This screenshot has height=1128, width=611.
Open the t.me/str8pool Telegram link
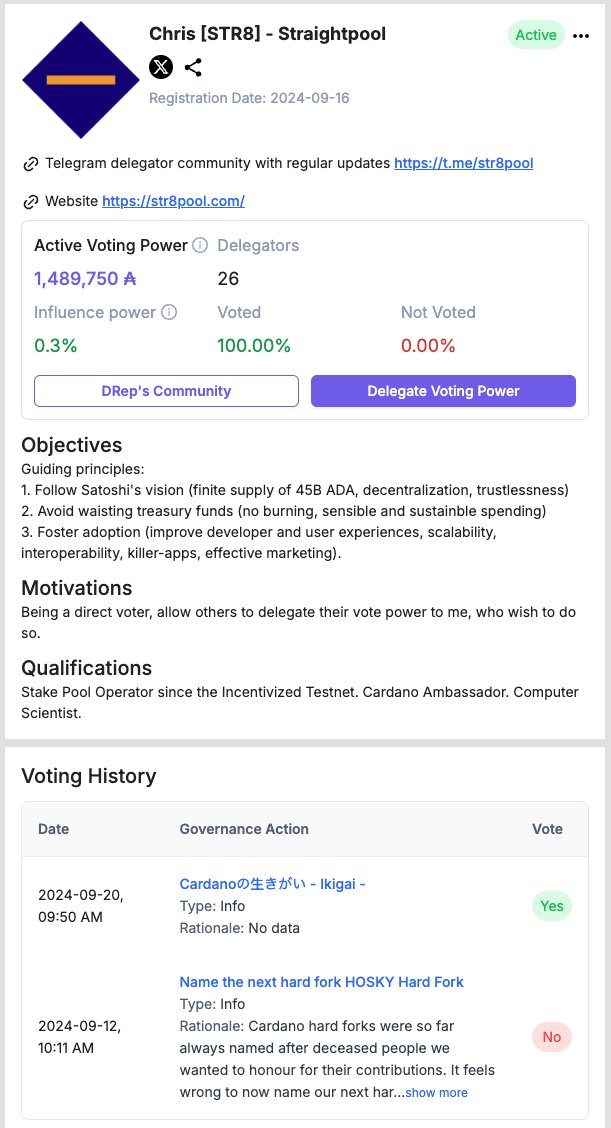(463, 163)
